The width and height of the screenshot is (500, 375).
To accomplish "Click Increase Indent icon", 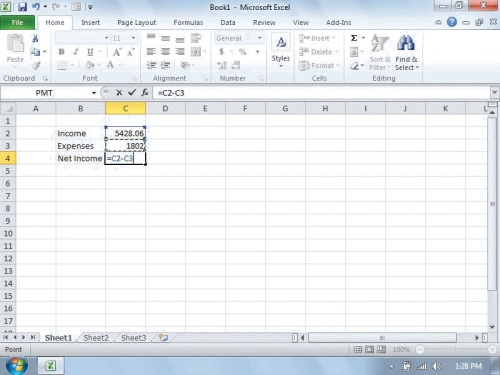I will coord(165,65).
